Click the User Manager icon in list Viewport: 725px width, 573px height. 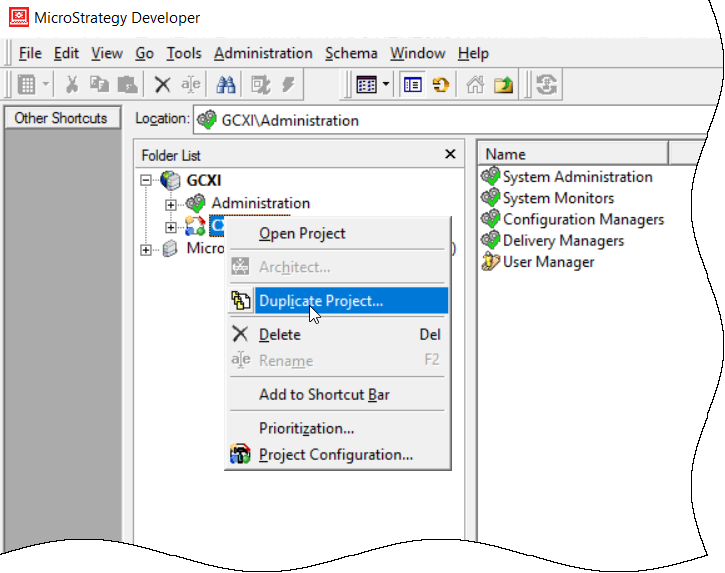490,262
